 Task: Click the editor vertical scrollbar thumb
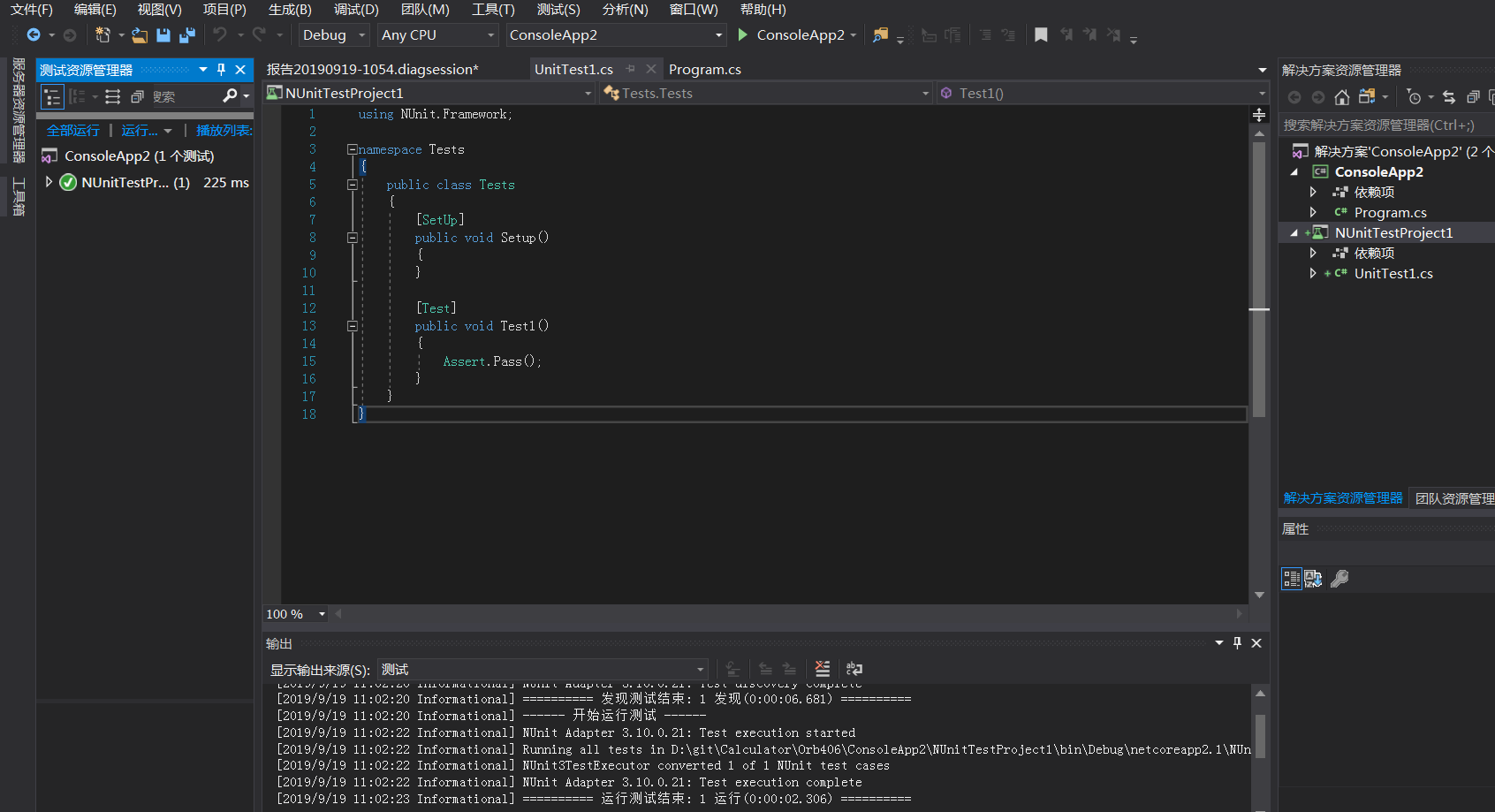pos(1259,279)
